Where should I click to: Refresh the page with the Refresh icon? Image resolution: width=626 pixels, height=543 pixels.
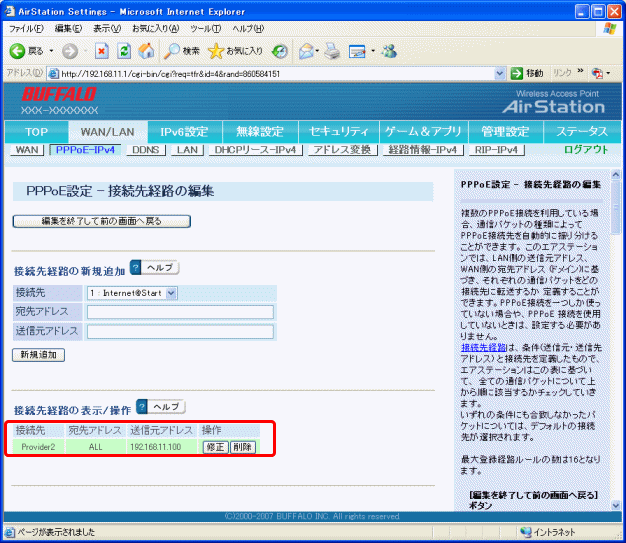click(124, 50)
